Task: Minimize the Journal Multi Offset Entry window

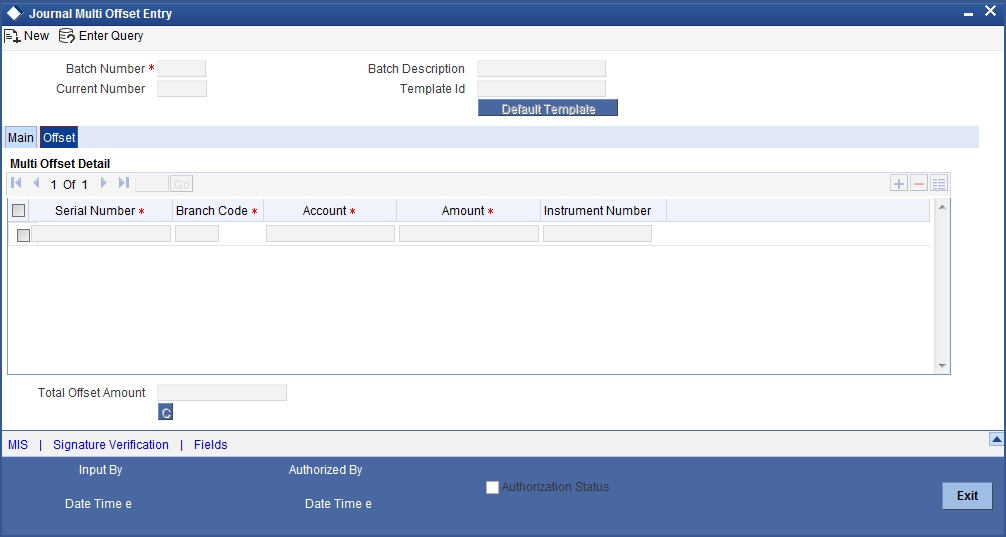Action: [968, 13]
